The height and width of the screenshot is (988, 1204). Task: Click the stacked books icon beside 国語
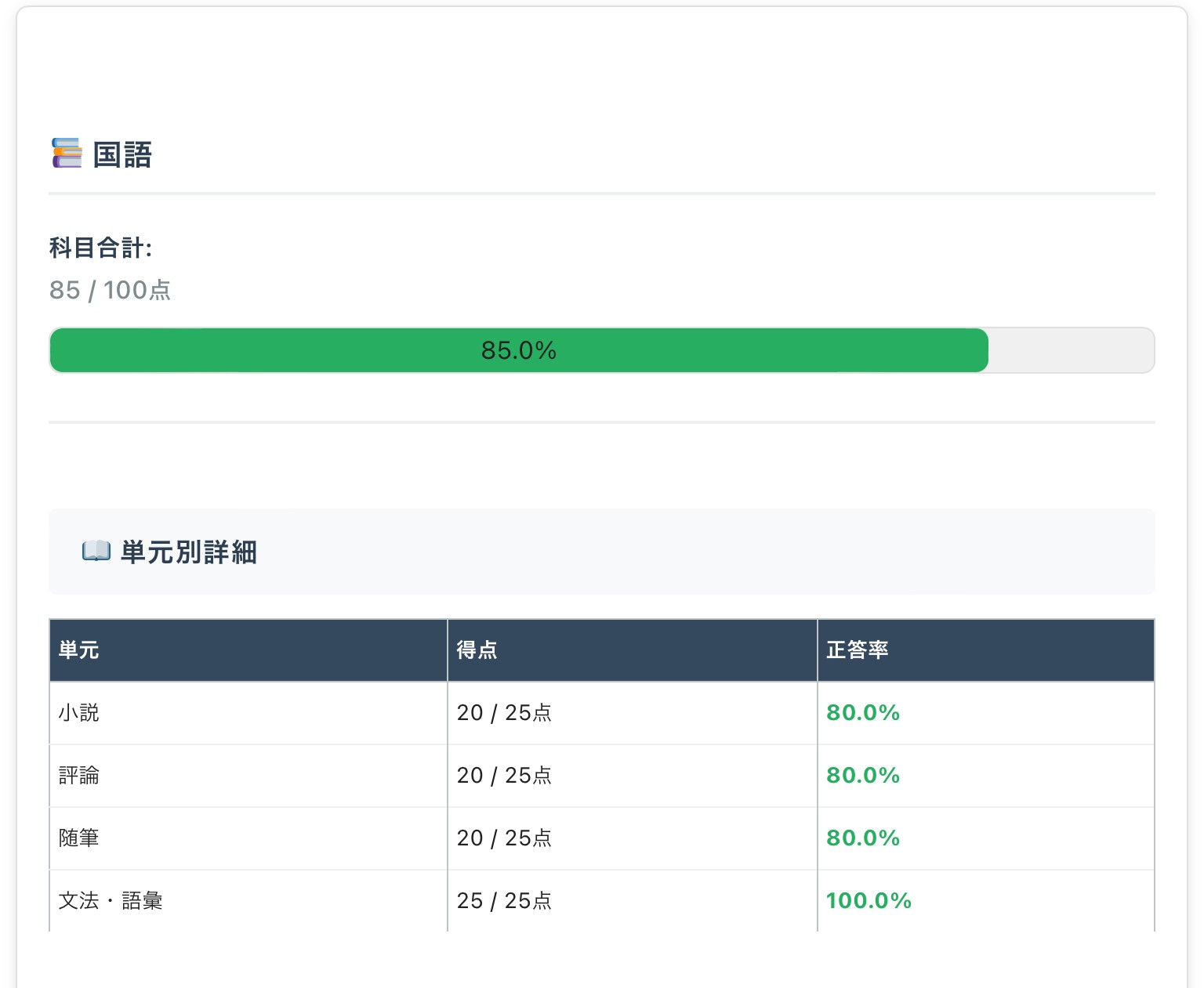click(x=67, y=154)
